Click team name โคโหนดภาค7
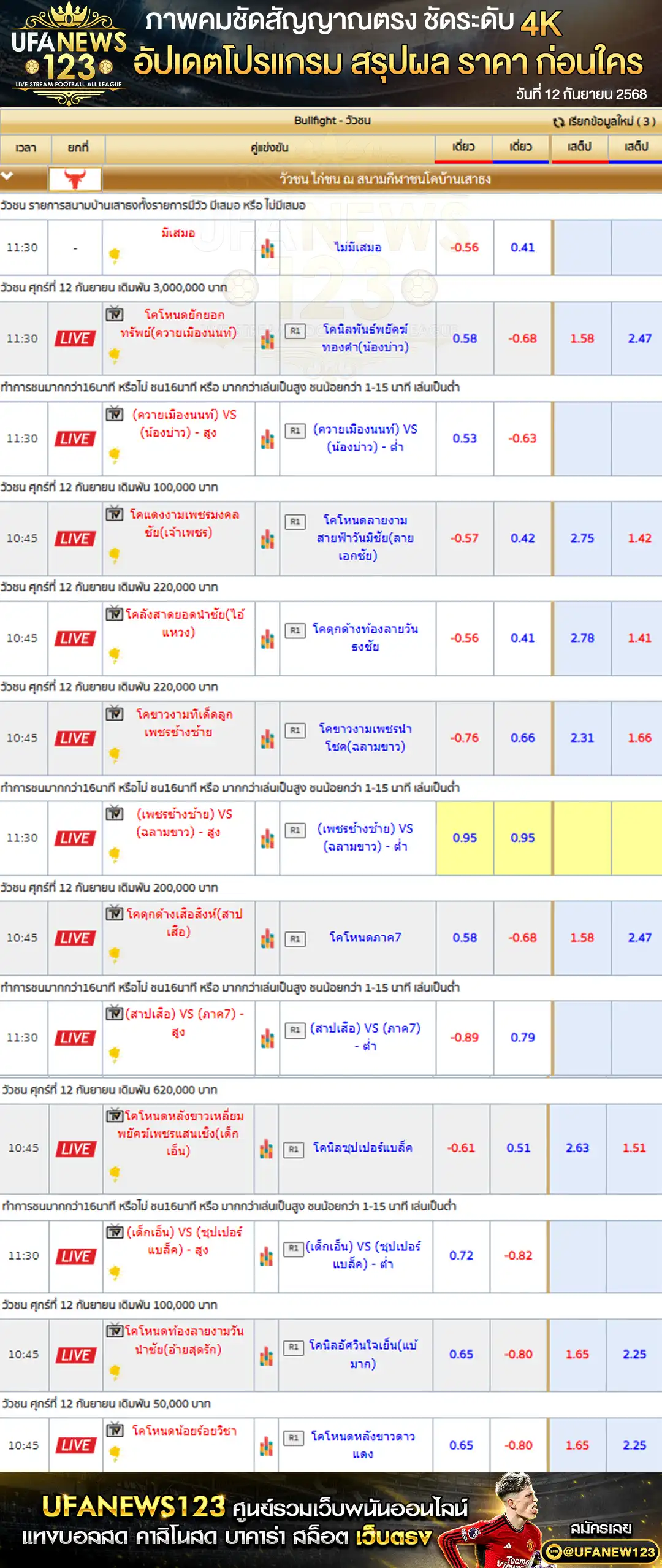The width and height of the screenshot is (662, 1568). (365, 938)
